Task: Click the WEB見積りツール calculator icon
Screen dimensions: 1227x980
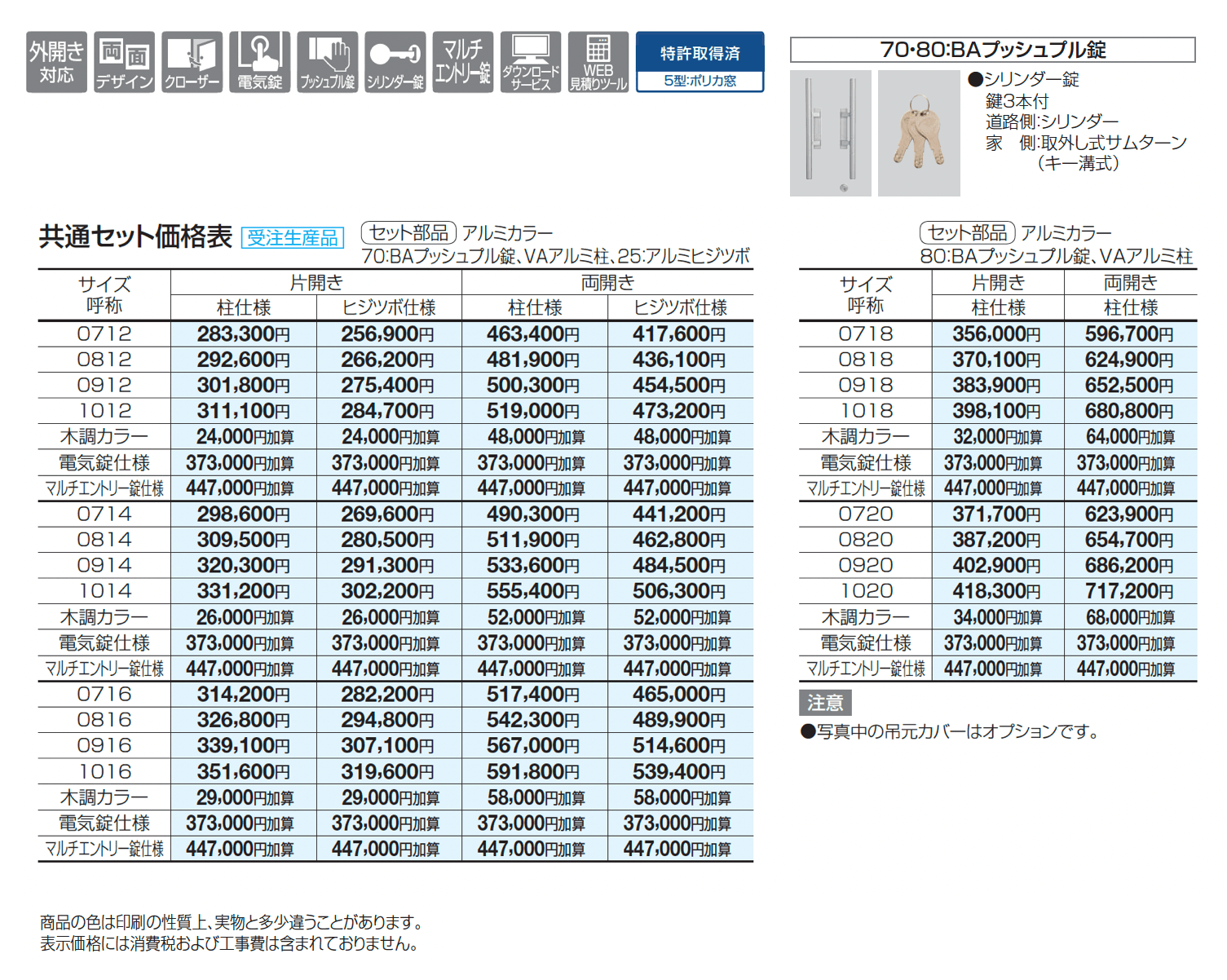Action: point(598,61)
